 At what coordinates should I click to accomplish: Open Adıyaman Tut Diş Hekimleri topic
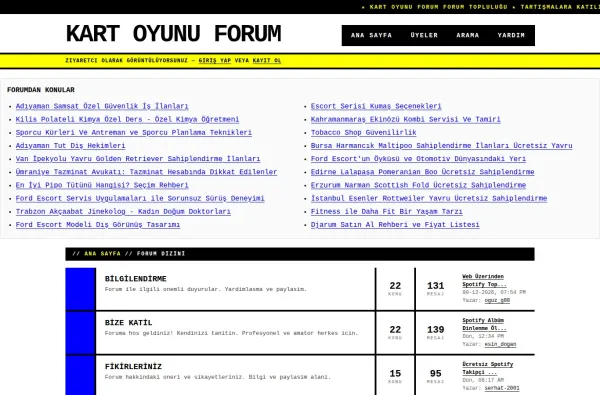[x=70, y=145]
